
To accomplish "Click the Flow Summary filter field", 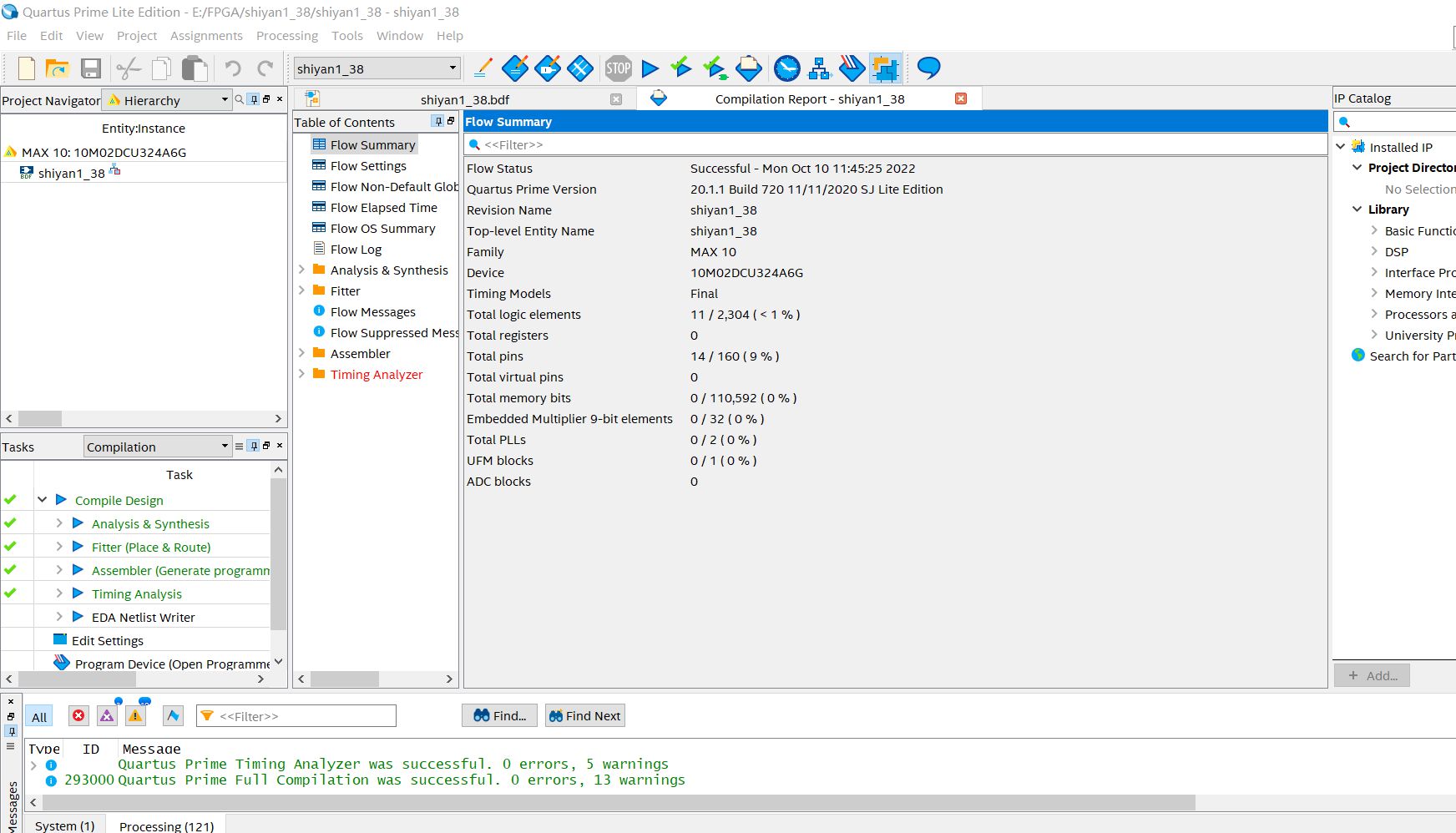I will click(895, 144).
